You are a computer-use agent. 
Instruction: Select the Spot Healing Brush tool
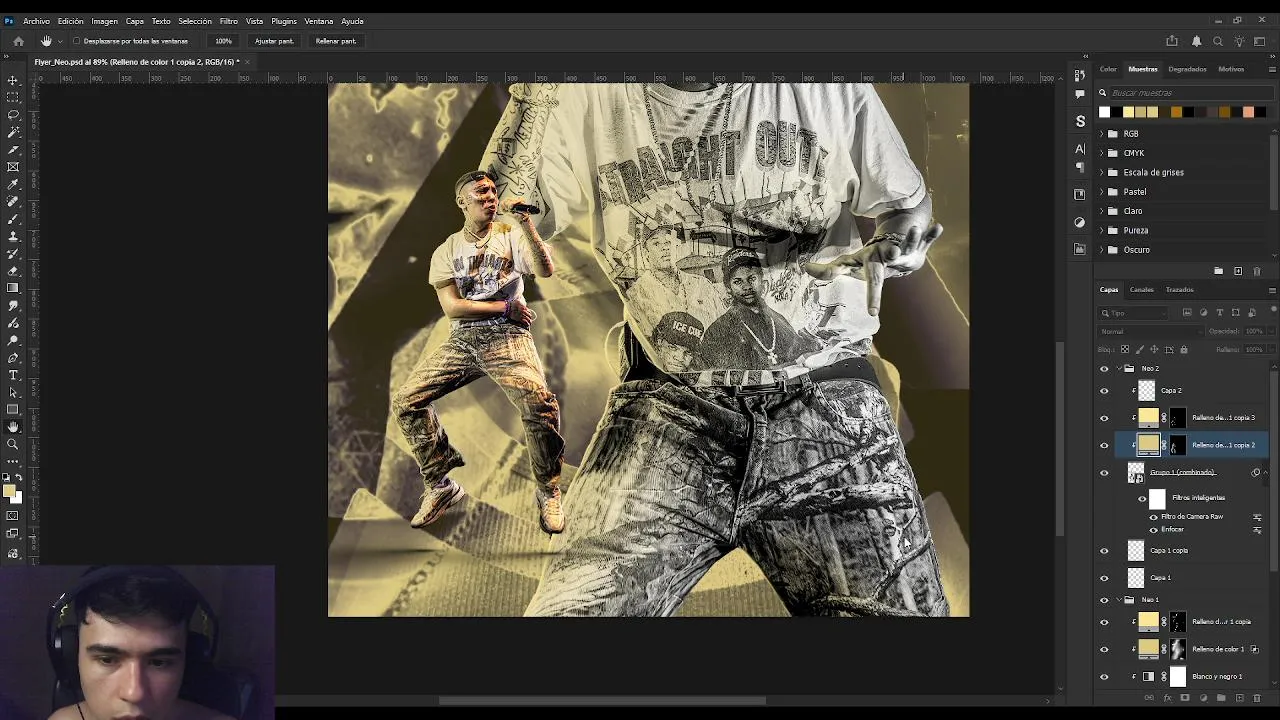click(13, 201)
